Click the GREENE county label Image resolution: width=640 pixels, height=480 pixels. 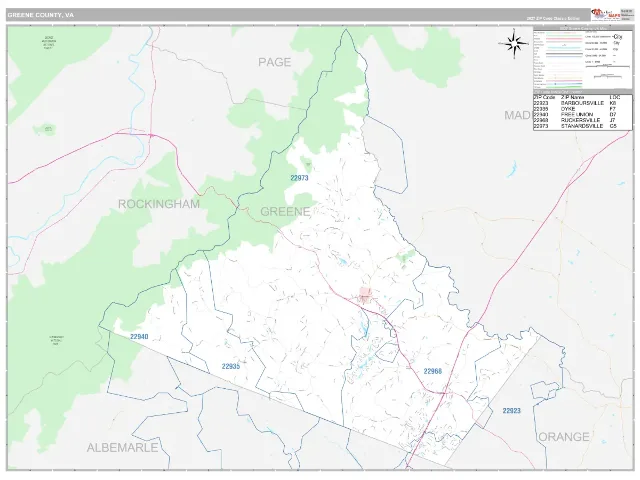point(285,211)
